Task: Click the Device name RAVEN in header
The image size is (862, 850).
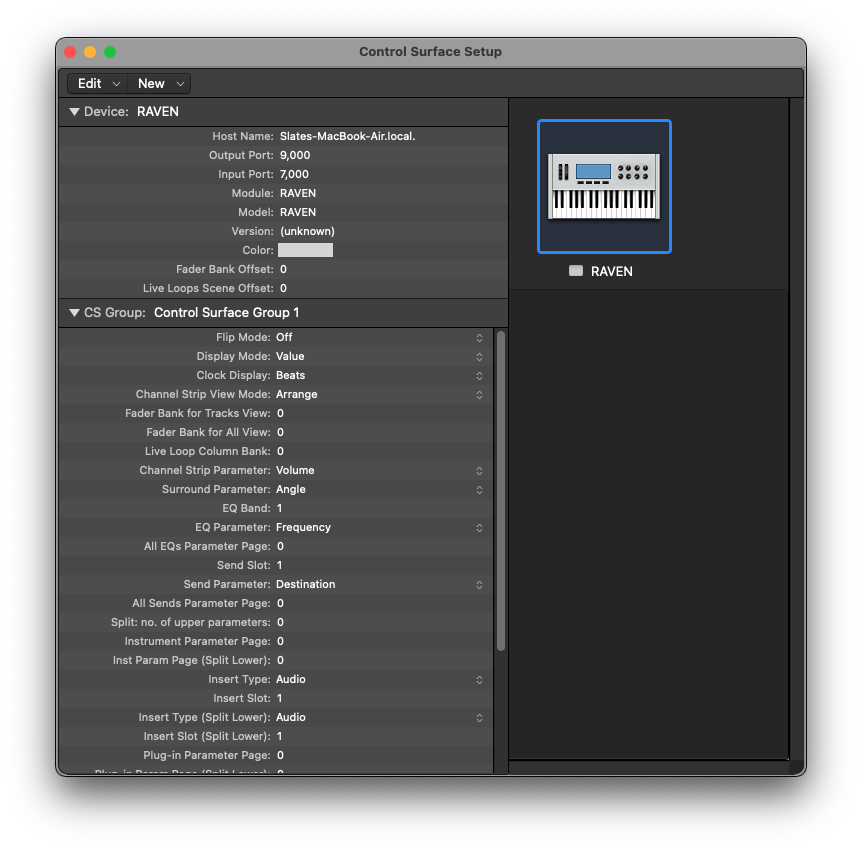Action: click(x=158, y=112)
